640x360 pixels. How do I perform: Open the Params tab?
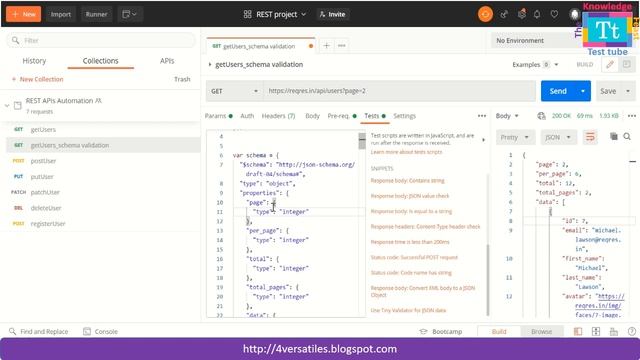218,116
